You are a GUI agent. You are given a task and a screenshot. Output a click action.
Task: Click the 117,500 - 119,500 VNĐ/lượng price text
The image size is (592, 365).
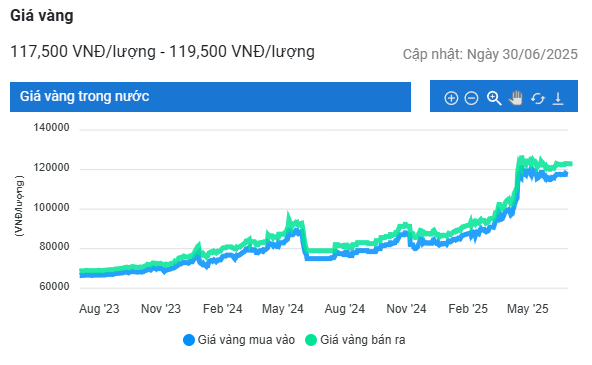point(162,52)
